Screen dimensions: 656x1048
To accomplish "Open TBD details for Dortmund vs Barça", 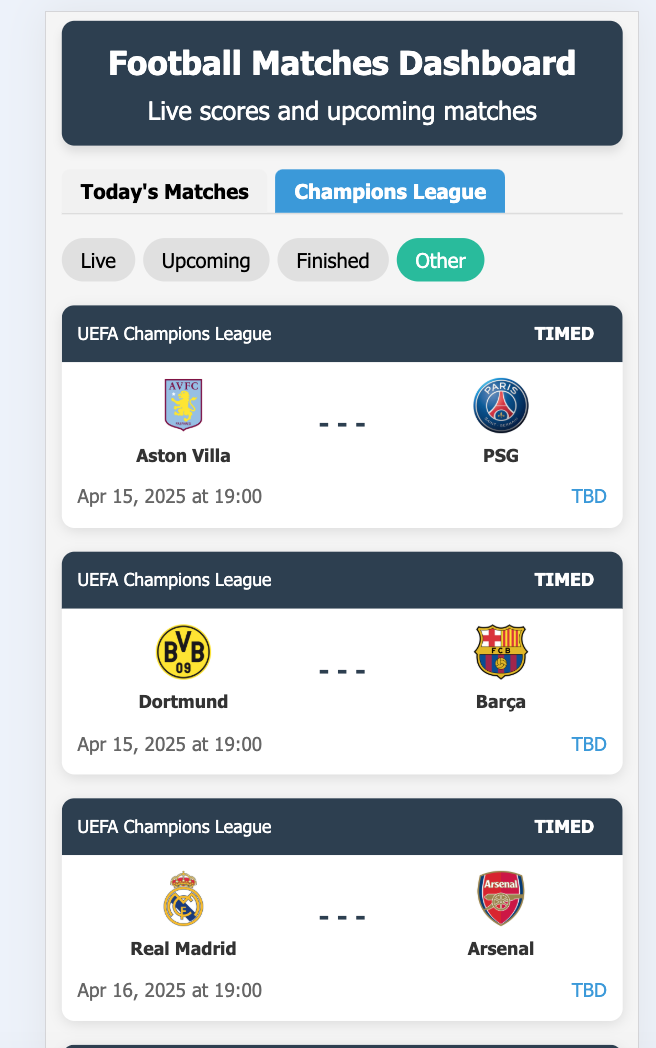I will [x=589, y=744].
